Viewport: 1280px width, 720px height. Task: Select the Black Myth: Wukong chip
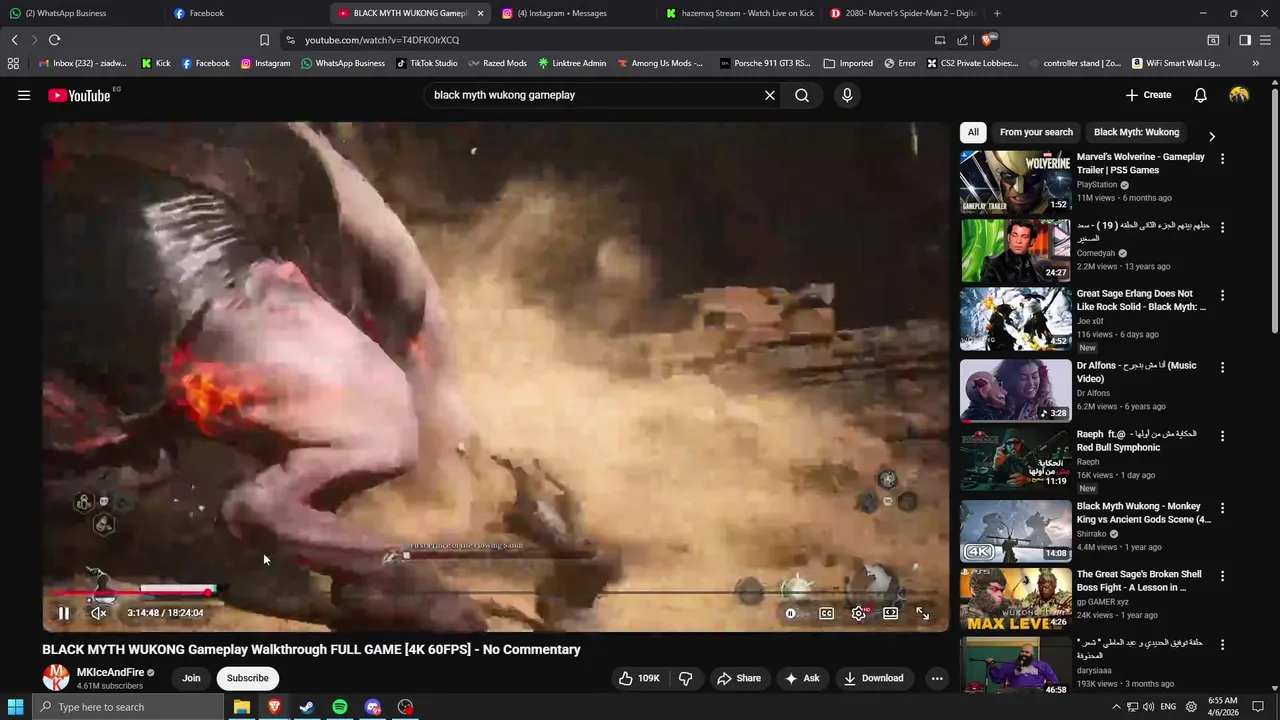(x=1136, y=132)
